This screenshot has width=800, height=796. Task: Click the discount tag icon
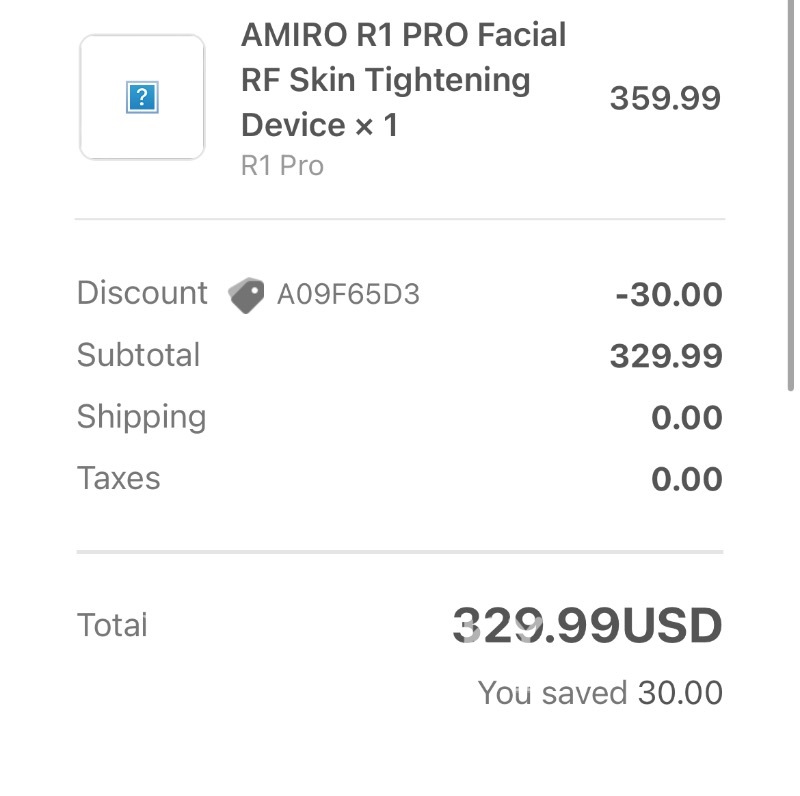(x=246, y=295)
